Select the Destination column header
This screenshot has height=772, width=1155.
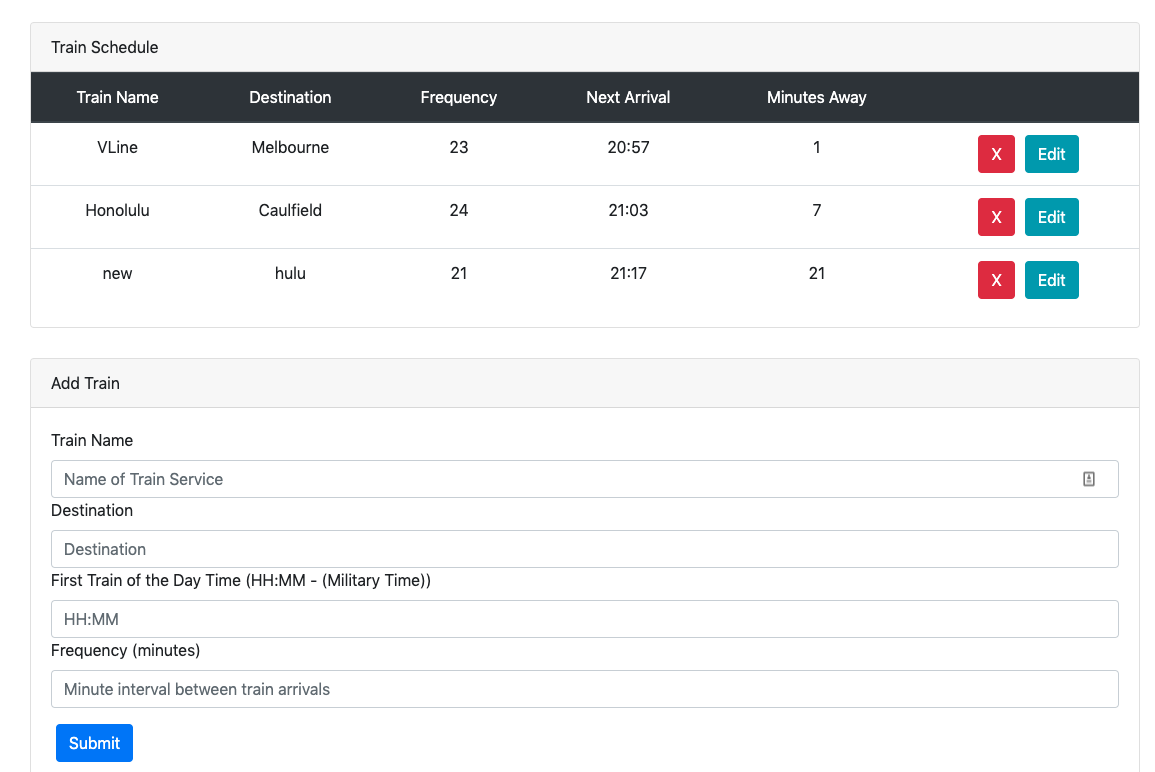(x=290, y=97)
